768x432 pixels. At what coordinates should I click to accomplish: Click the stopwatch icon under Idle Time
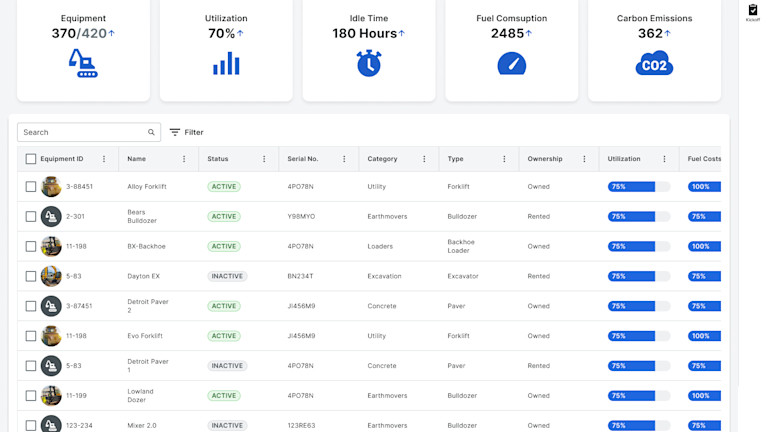click(369, 63)
